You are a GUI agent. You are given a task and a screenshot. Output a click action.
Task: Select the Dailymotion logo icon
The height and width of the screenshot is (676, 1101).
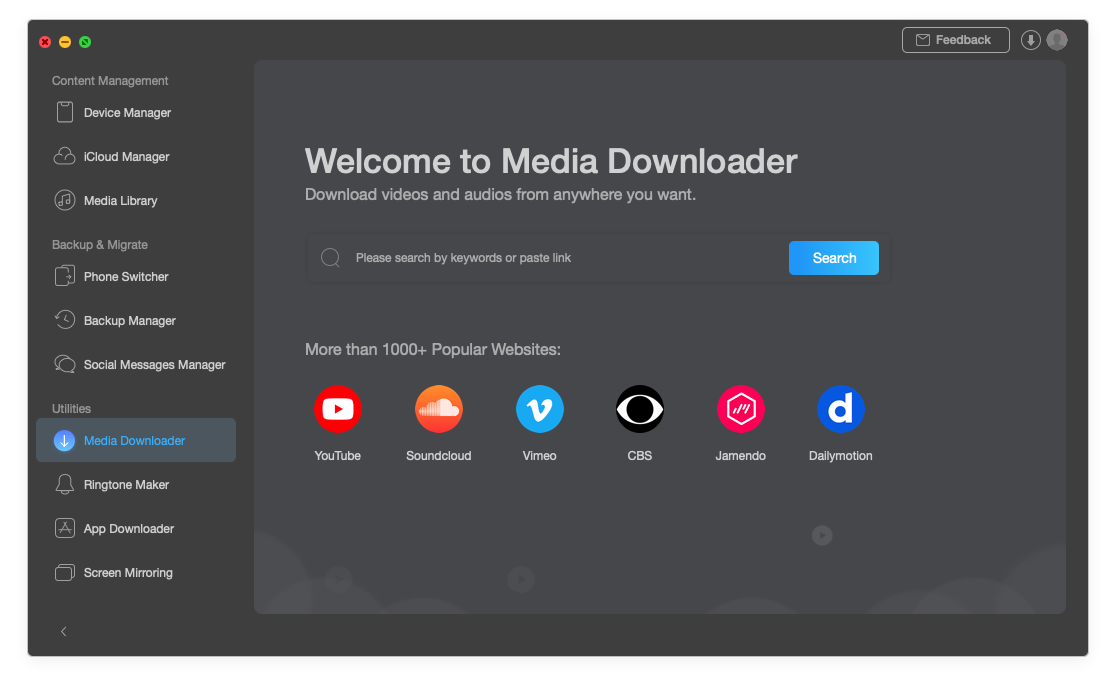840,409
